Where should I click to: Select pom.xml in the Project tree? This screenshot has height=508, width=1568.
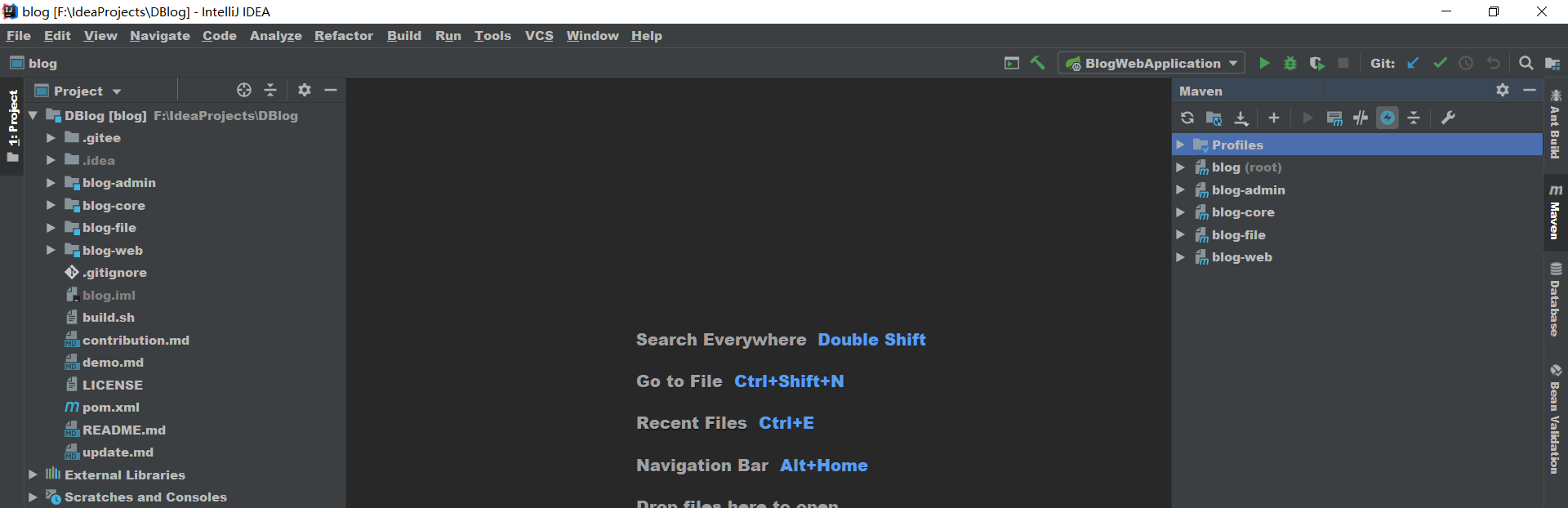tap(110, 408)
